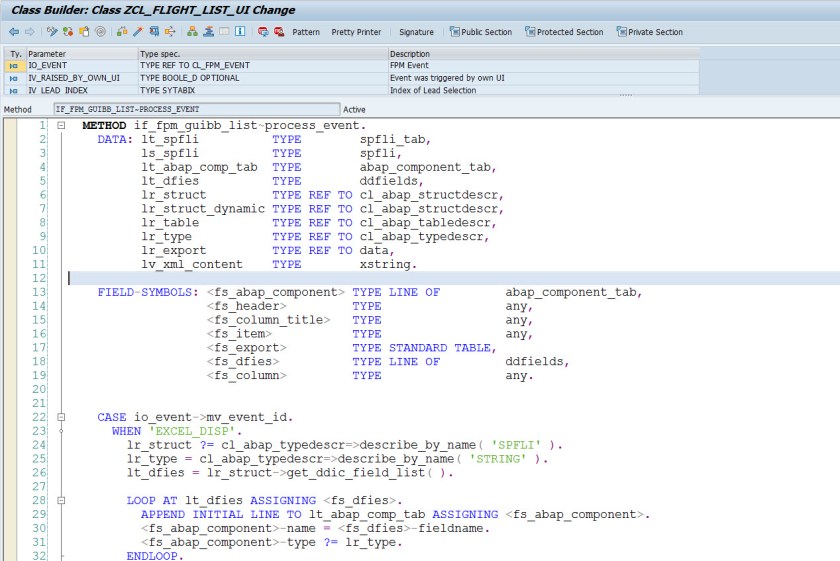
Task: Click the Display/Change toggle icon
Action: tap(54, 32)
